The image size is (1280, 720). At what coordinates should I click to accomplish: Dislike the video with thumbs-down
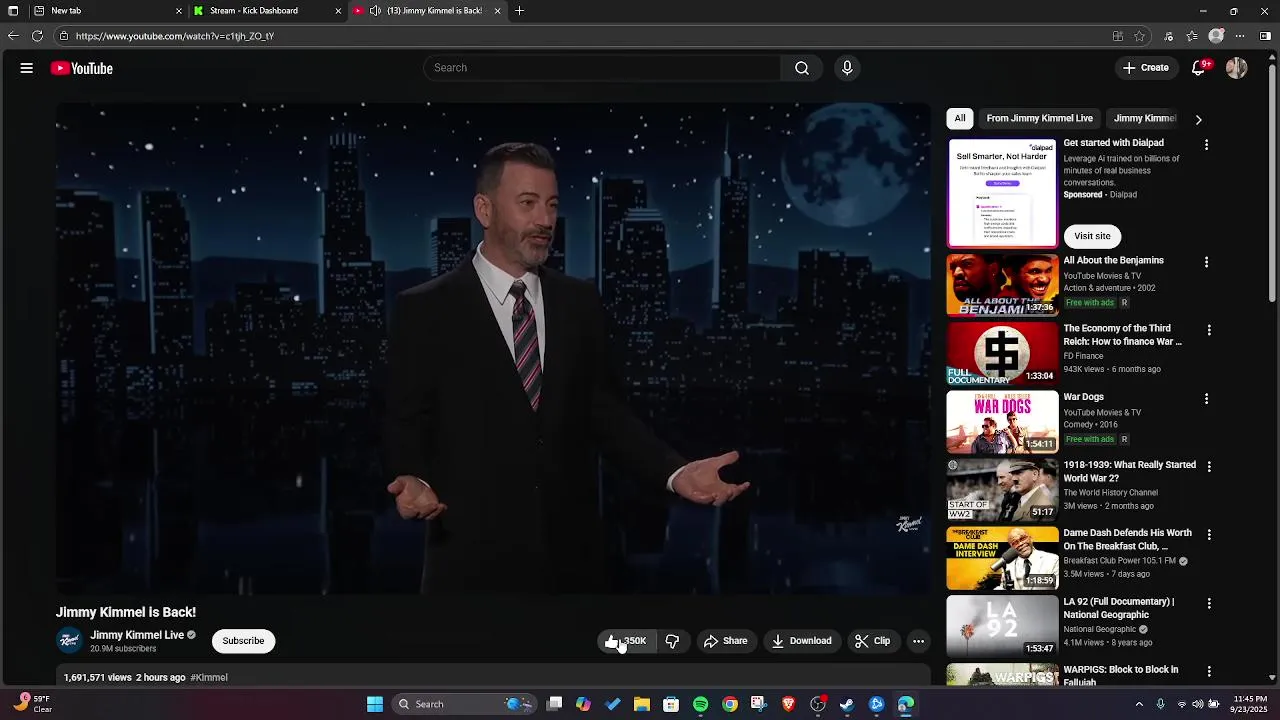coord(672,641)
